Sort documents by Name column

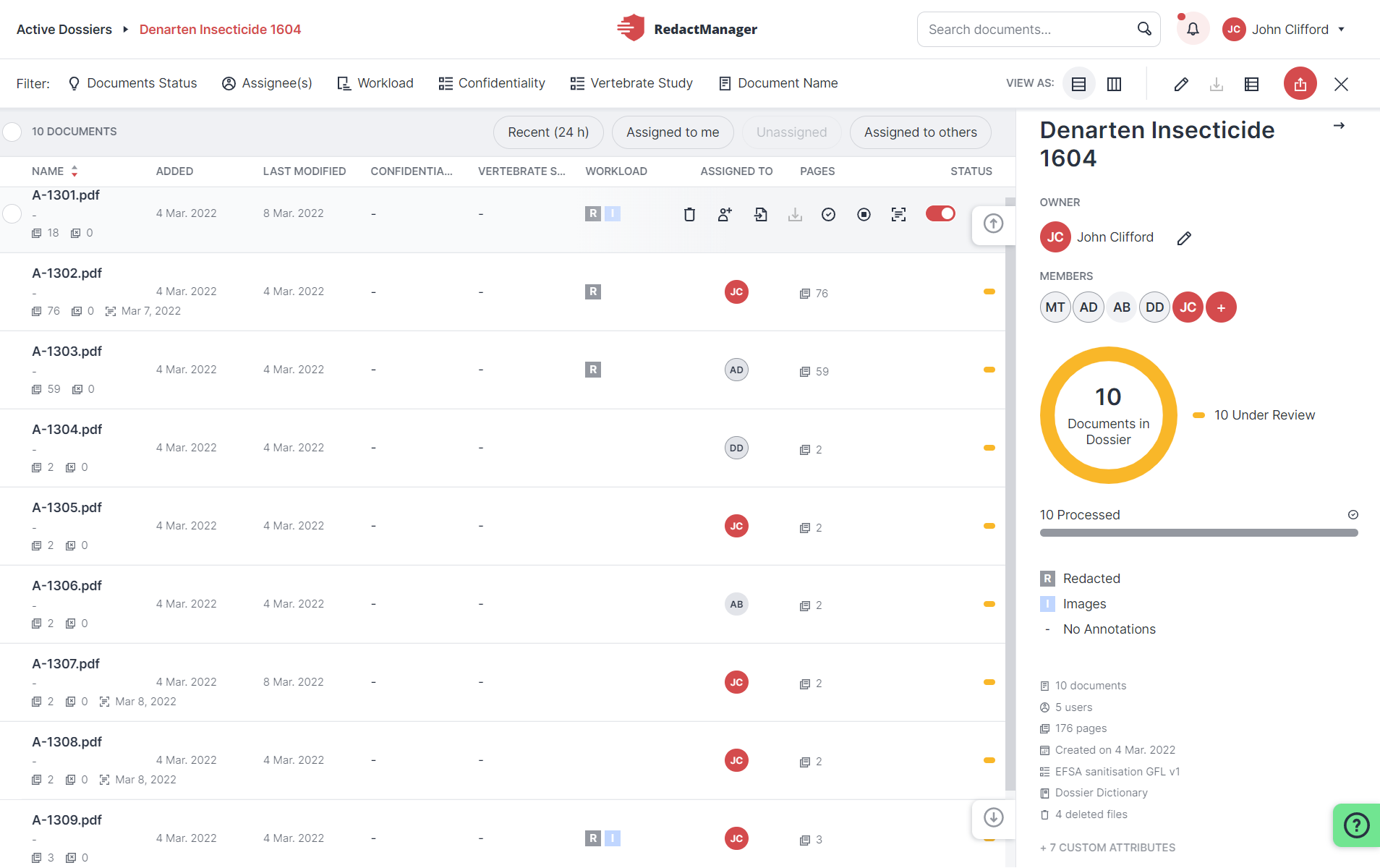pyautogui.click(x=55, y=171)
